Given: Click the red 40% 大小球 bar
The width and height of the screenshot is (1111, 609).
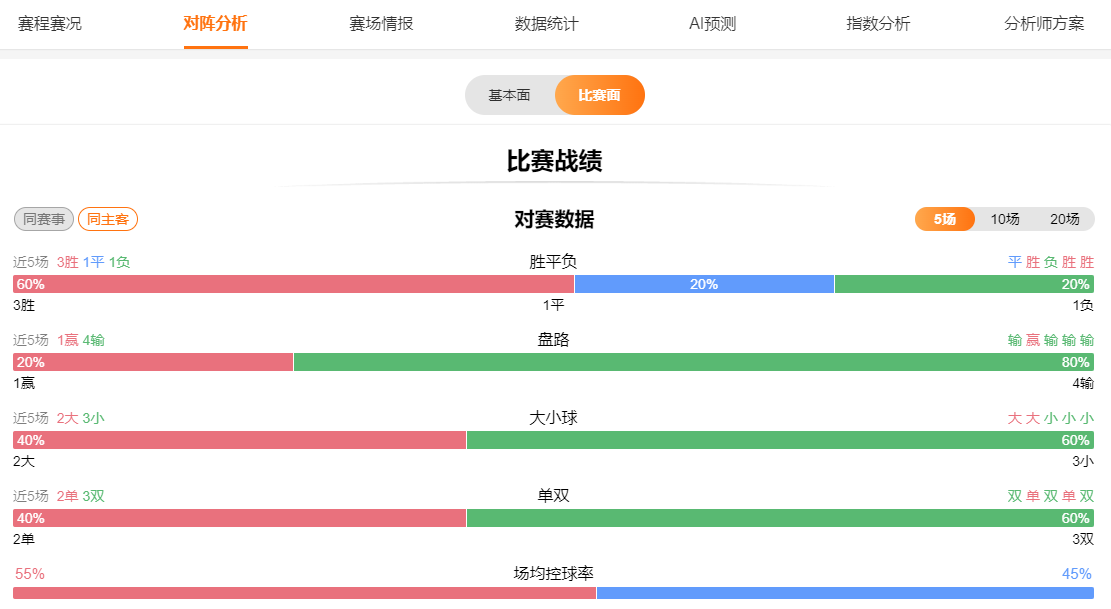Looking at the screenshot, I should pos(239,440).
